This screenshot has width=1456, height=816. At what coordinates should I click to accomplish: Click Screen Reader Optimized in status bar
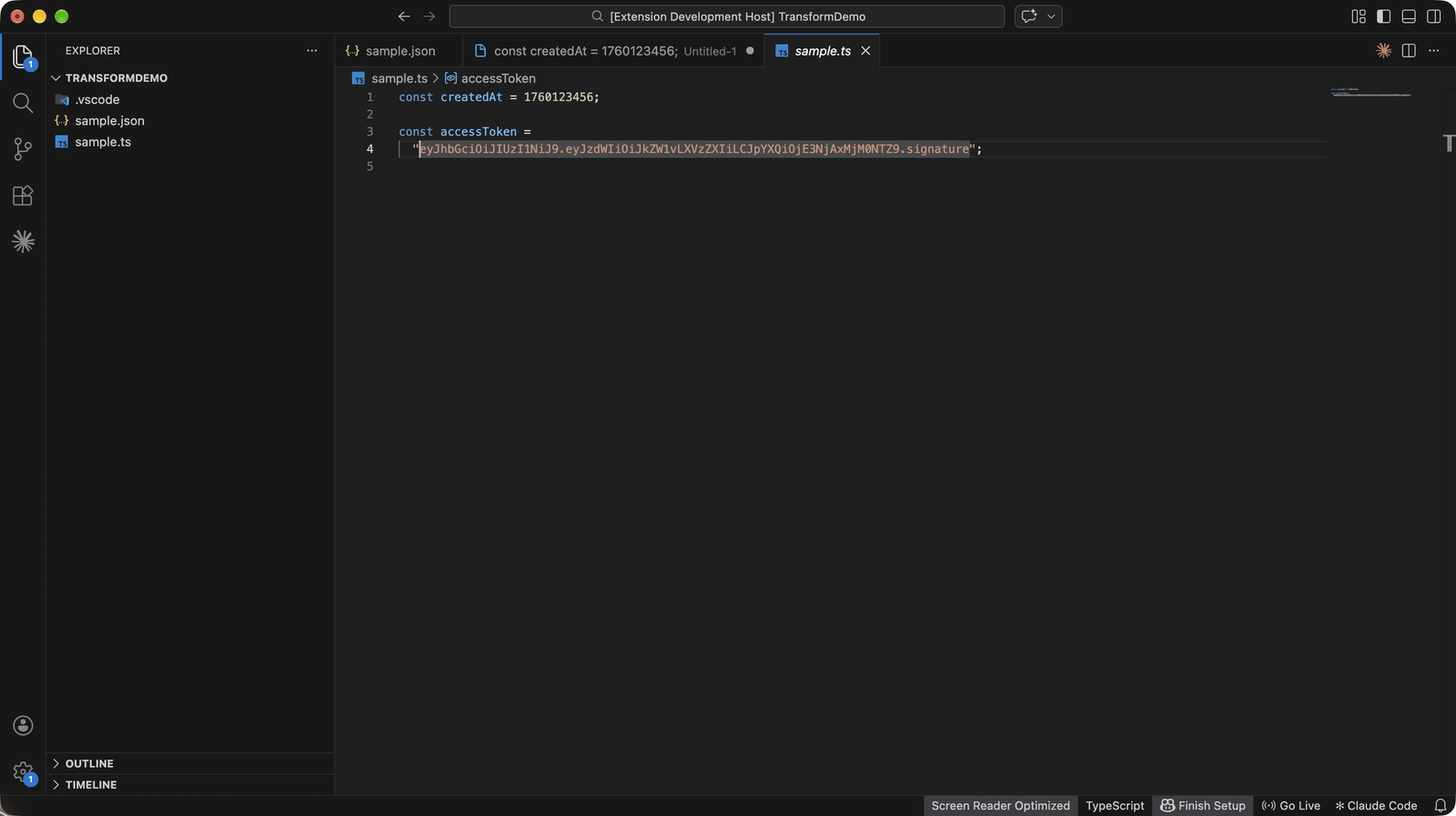point(1000,806)
